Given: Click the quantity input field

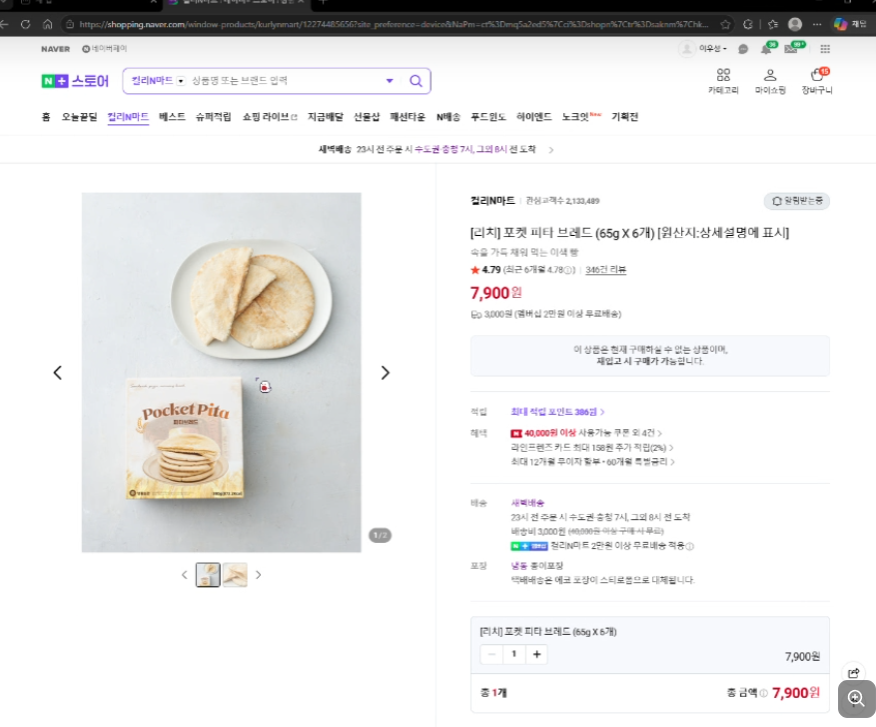Looking at the screenshot, I should pos(514,654).
